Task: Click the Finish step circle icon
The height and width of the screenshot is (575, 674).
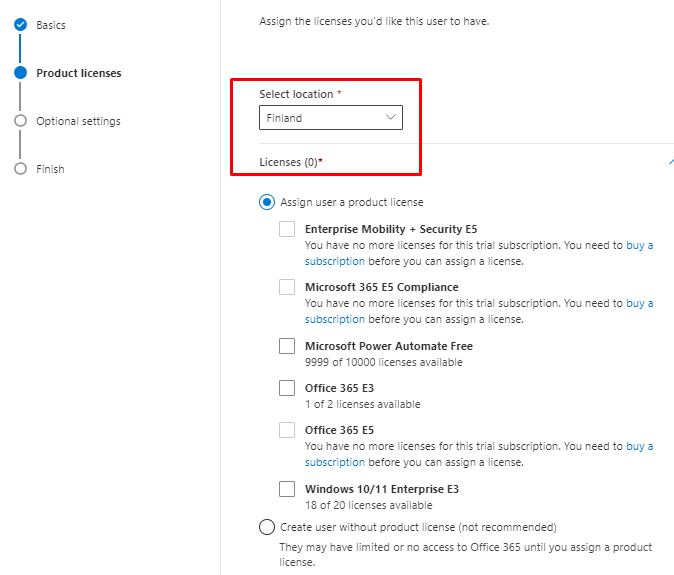Action: click(x=20, y=169)
